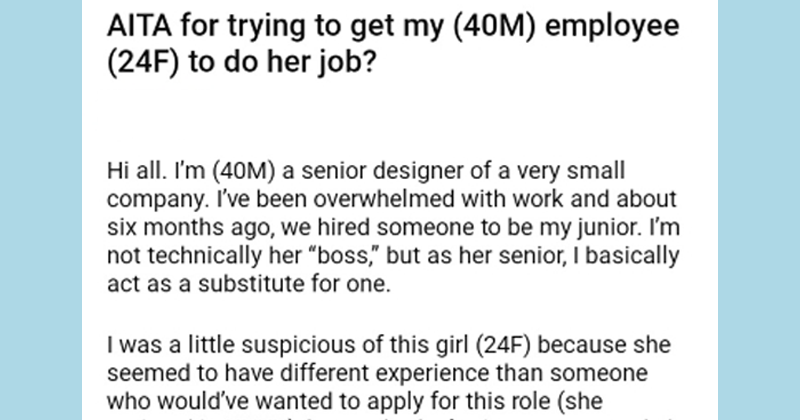The height and width of the screenshot is (420, 800).
Task: Click the line "act as a substitute for one."
Action: click(x=249, y=283)
